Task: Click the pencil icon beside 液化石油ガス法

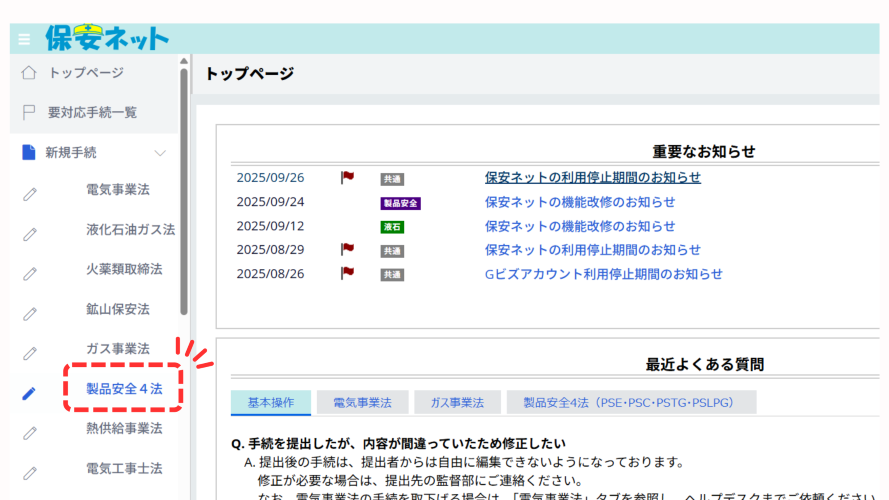Action: (x=29, y=233)
